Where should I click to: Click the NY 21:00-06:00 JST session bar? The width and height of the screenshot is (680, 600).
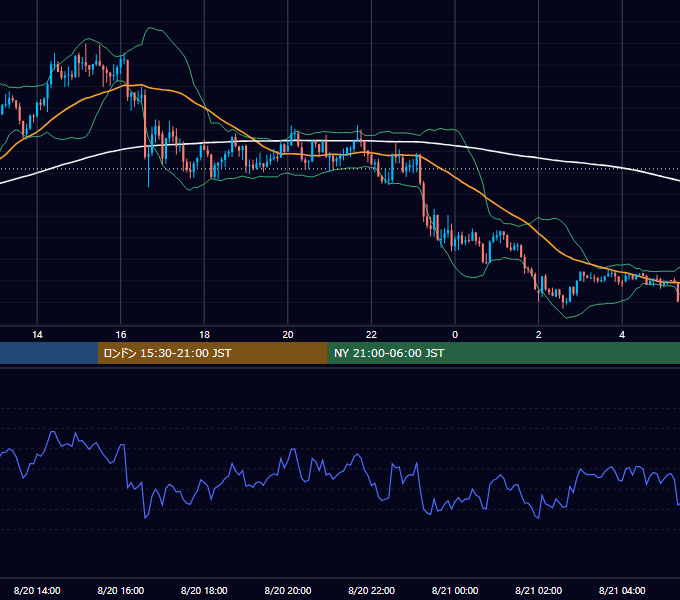[x=503, y=353]
